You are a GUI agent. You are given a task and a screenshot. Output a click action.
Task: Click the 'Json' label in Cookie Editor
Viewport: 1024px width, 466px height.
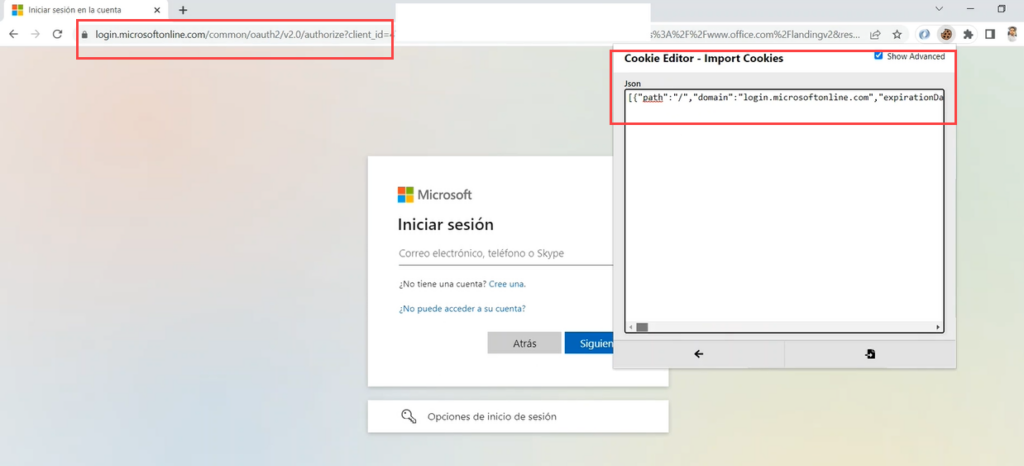(633, 84)
